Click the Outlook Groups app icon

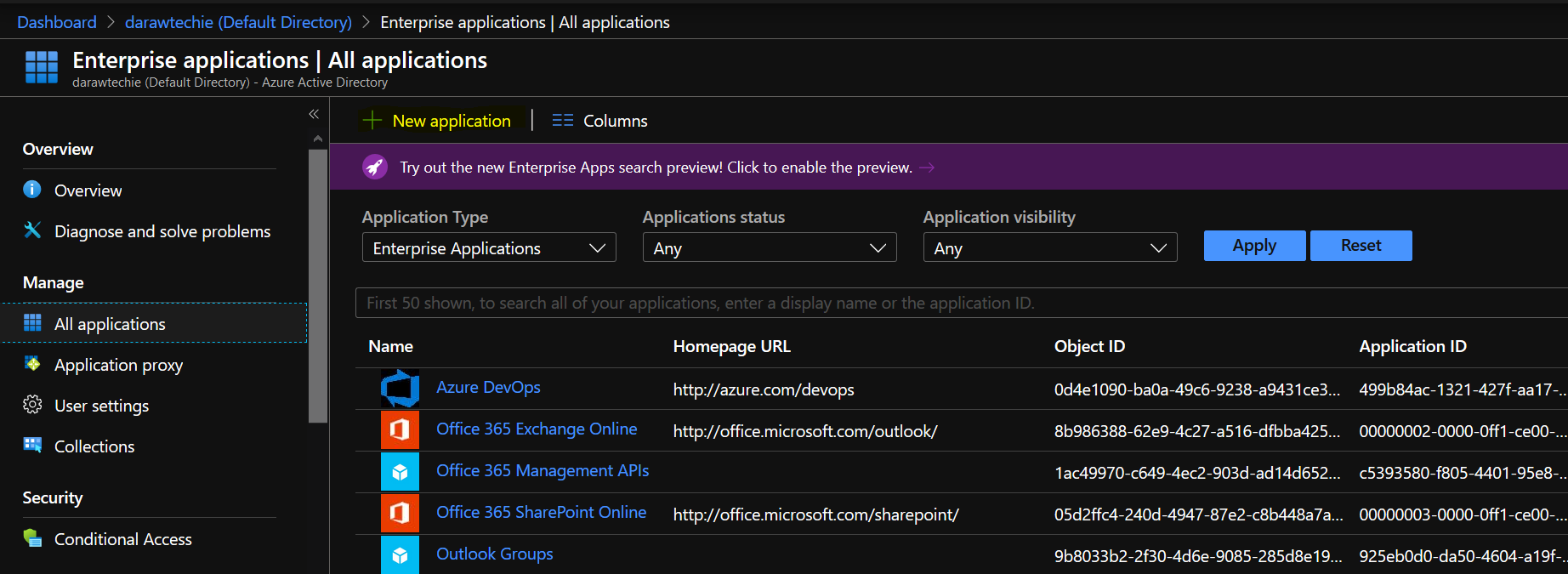coord(400,554)
